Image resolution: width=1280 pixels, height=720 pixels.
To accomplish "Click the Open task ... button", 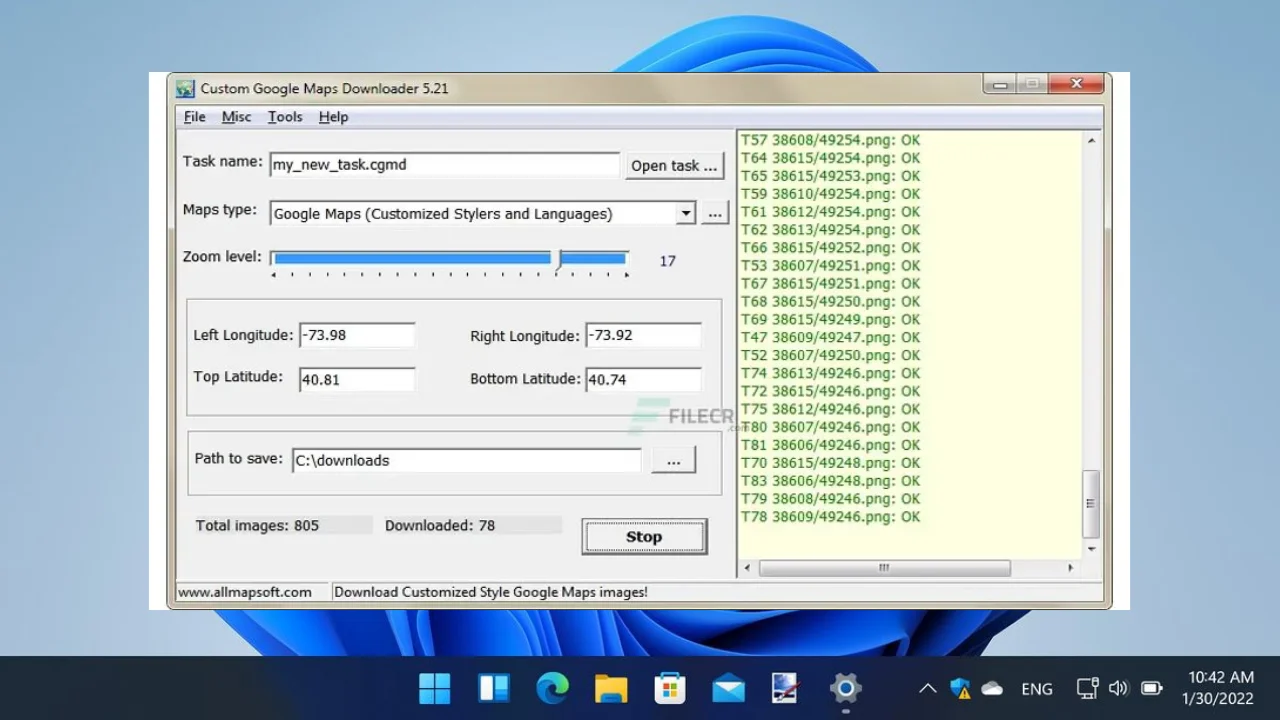I will (x=675, y=166).
